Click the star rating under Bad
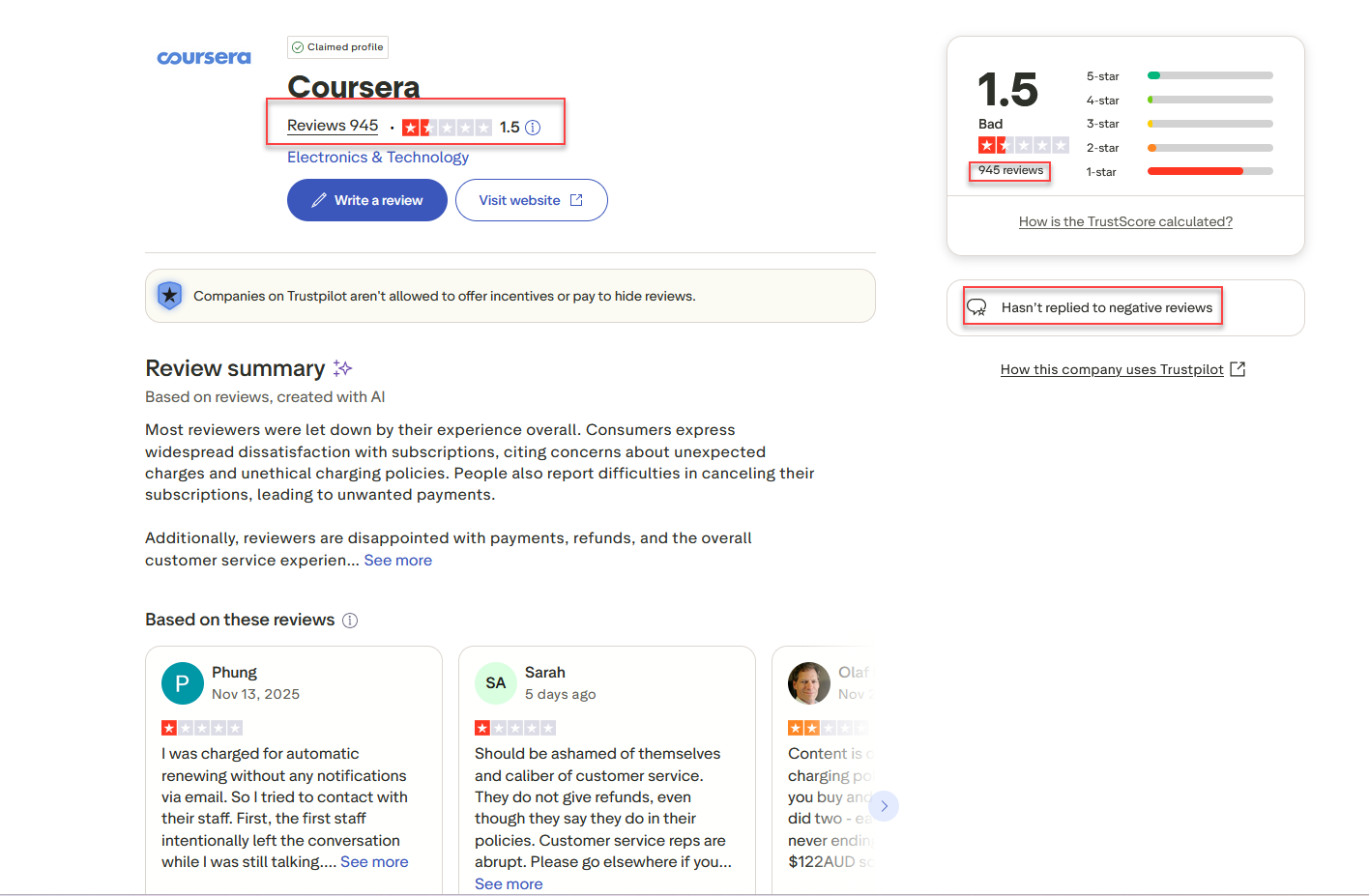 [1023, 145]
